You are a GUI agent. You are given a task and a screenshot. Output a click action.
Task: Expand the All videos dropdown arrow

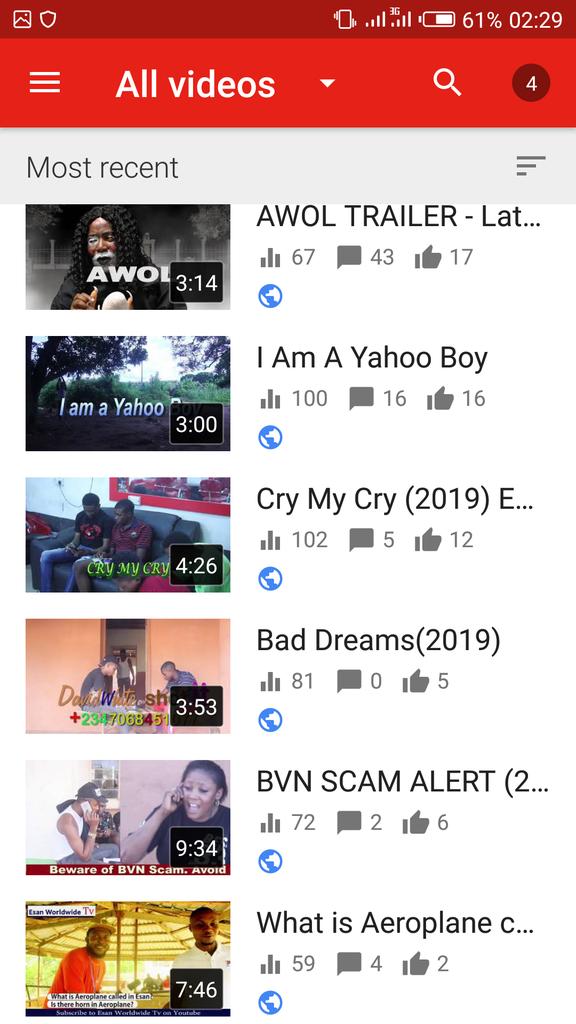click(x=327, y=84)
